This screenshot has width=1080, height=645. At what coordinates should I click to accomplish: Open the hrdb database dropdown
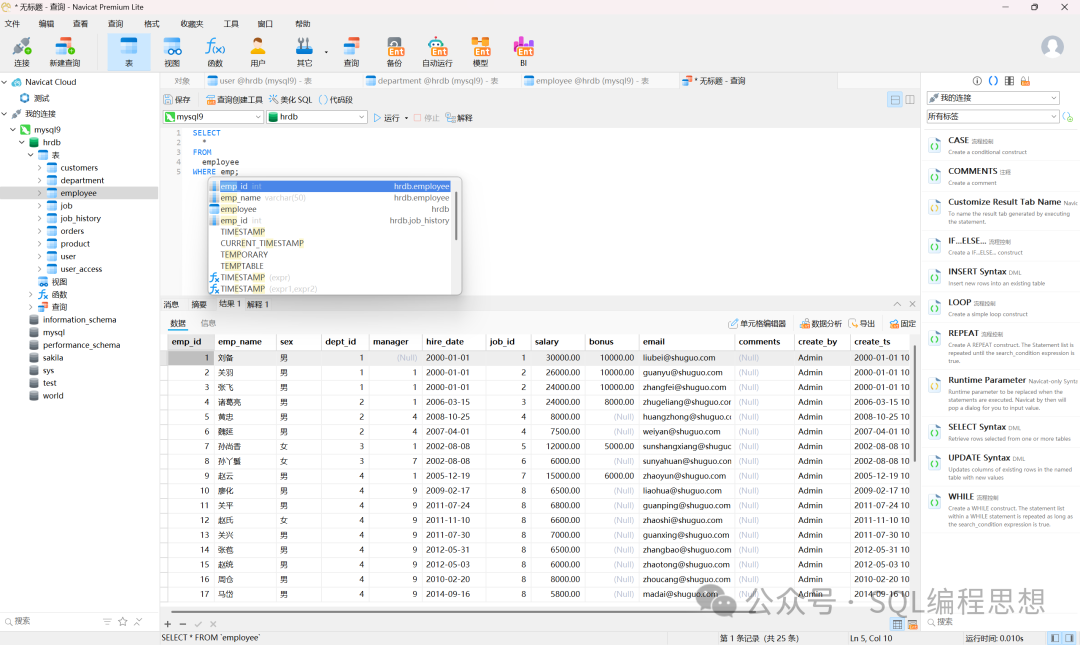pos(362,117)
